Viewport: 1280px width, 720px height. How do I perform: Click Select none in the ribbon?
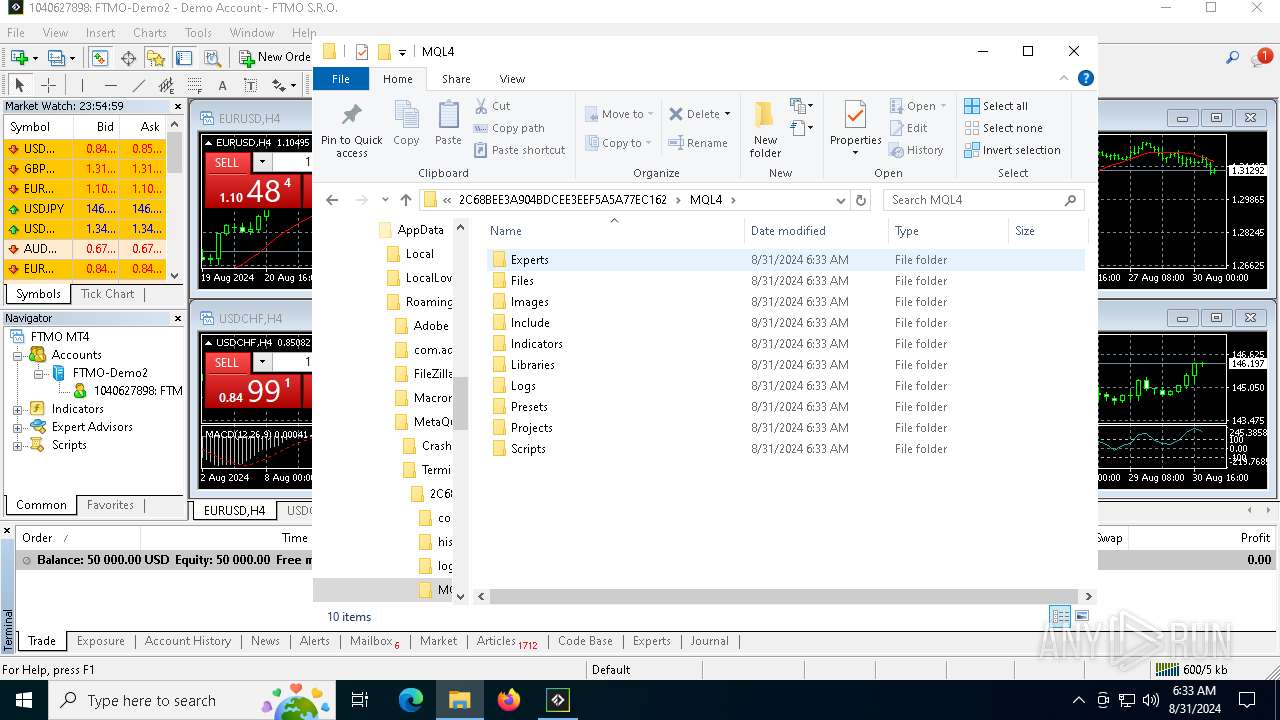(1003, 128)
